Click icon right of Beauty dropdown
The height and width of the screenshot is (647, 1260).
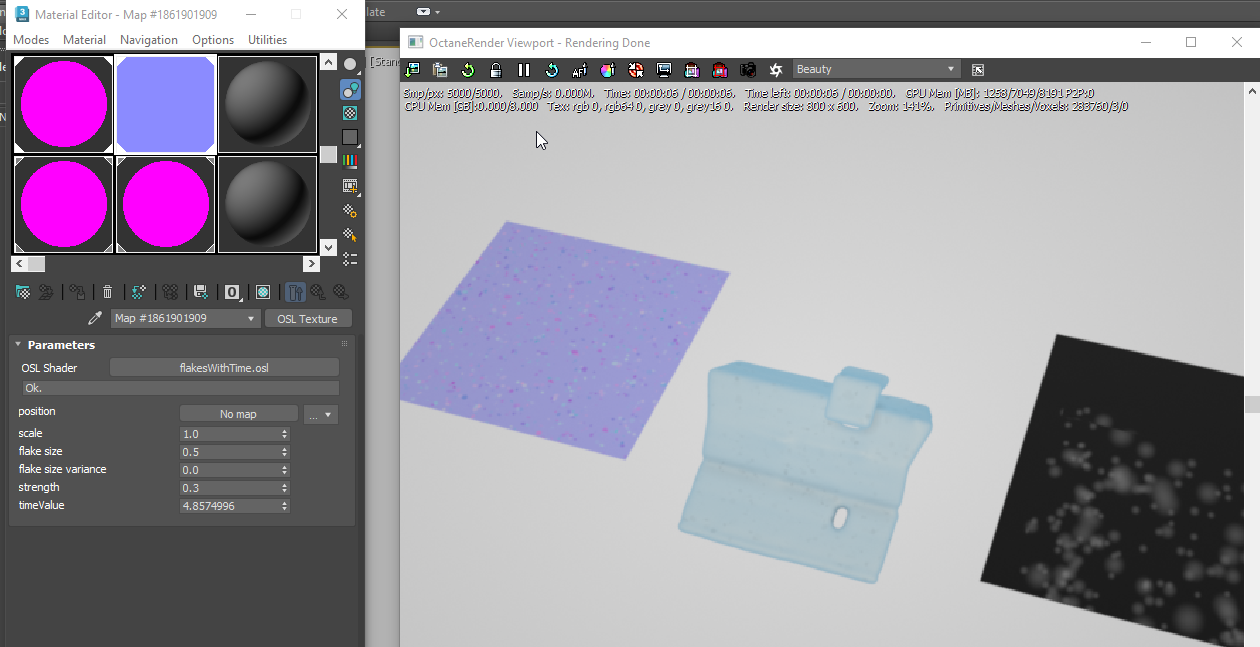coord(978,70)
